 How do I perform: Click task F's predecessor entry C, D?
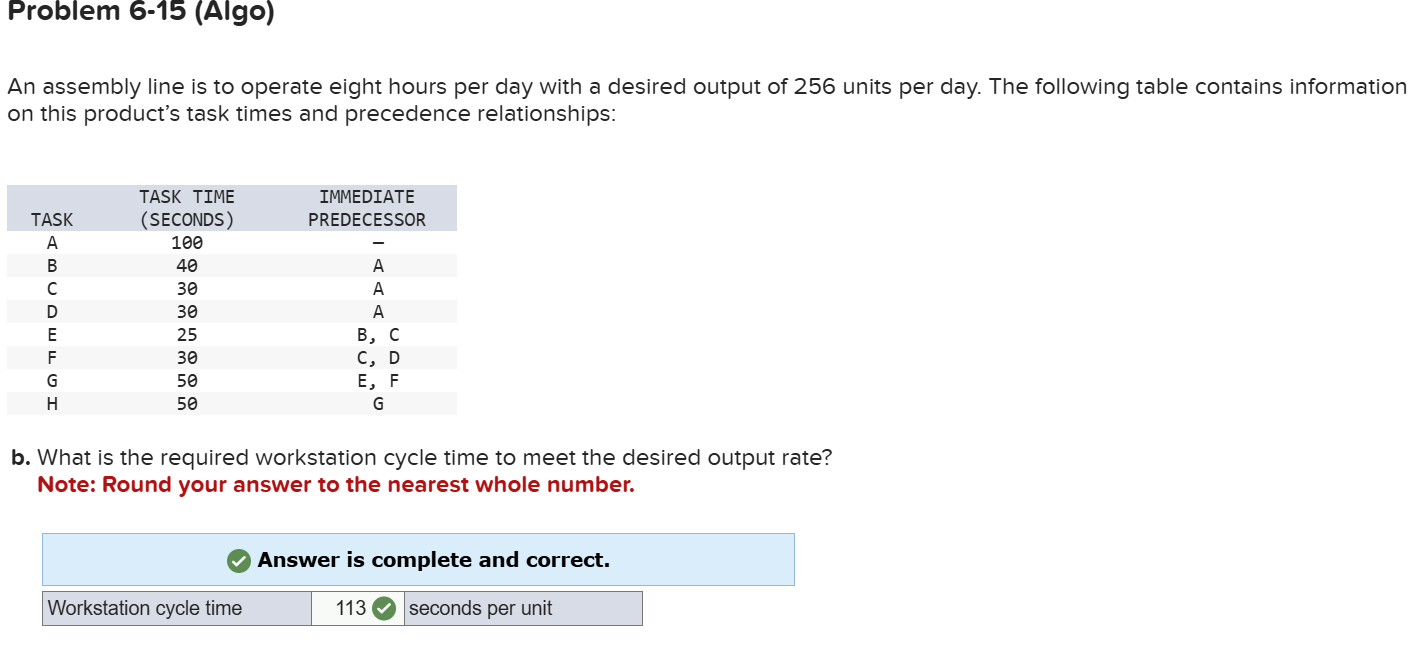point(377,357)
